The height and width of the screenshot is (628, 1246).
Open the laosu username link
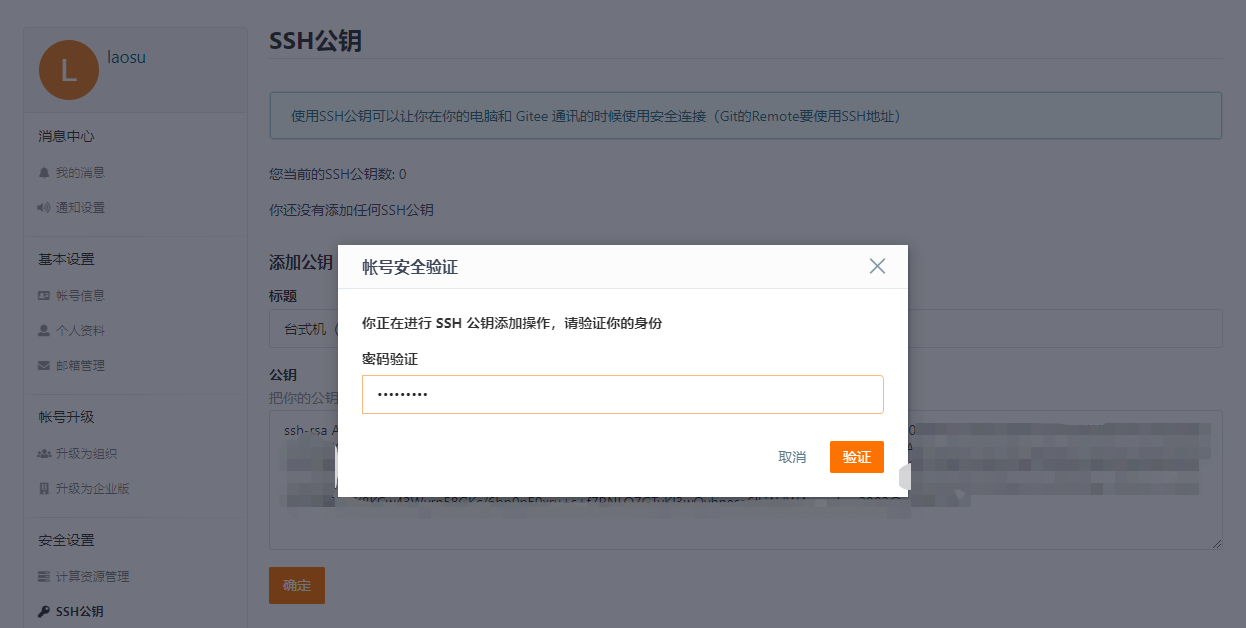tap(127, 58)
